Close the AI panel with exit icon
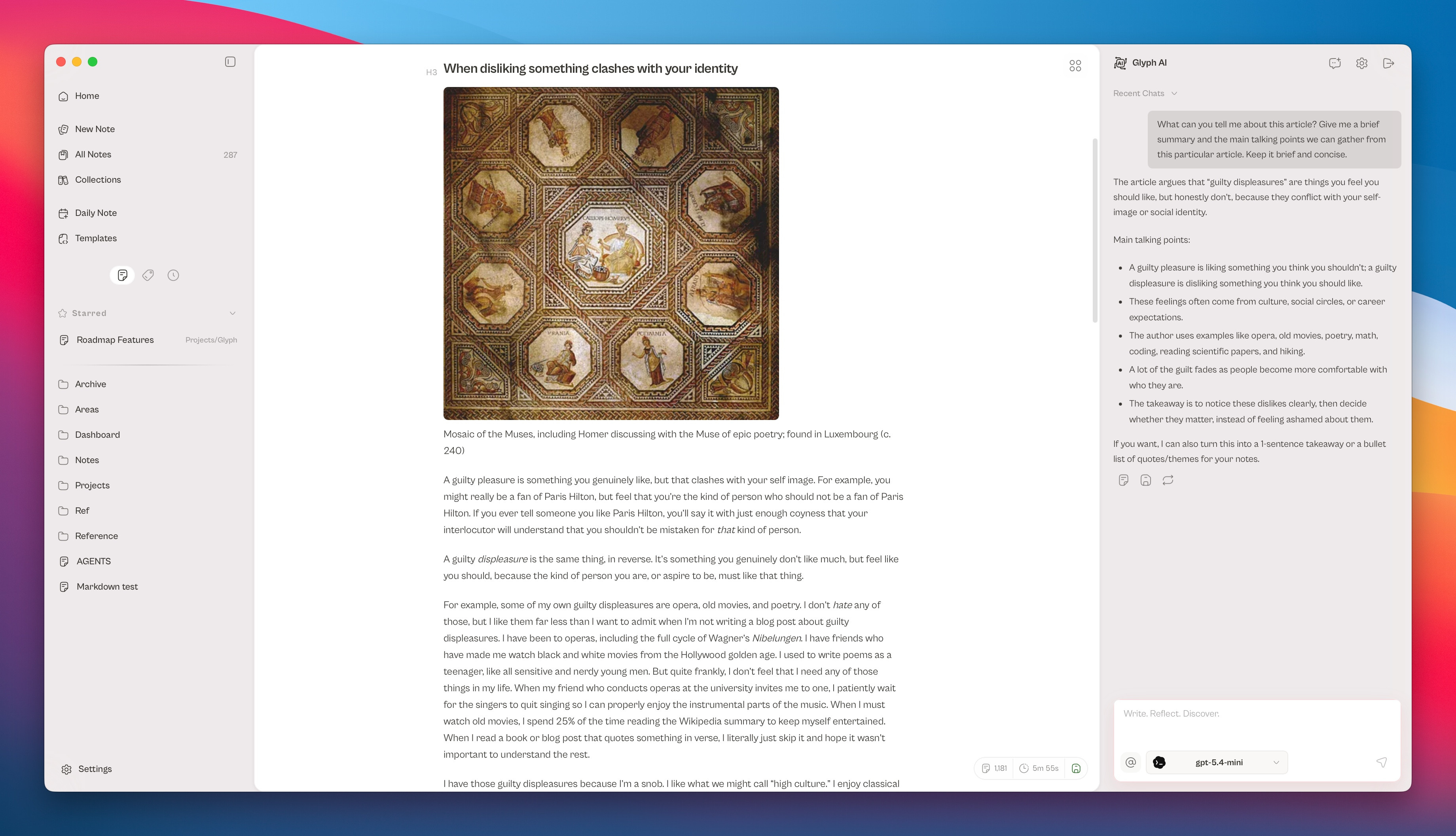 click(1388, 63)
